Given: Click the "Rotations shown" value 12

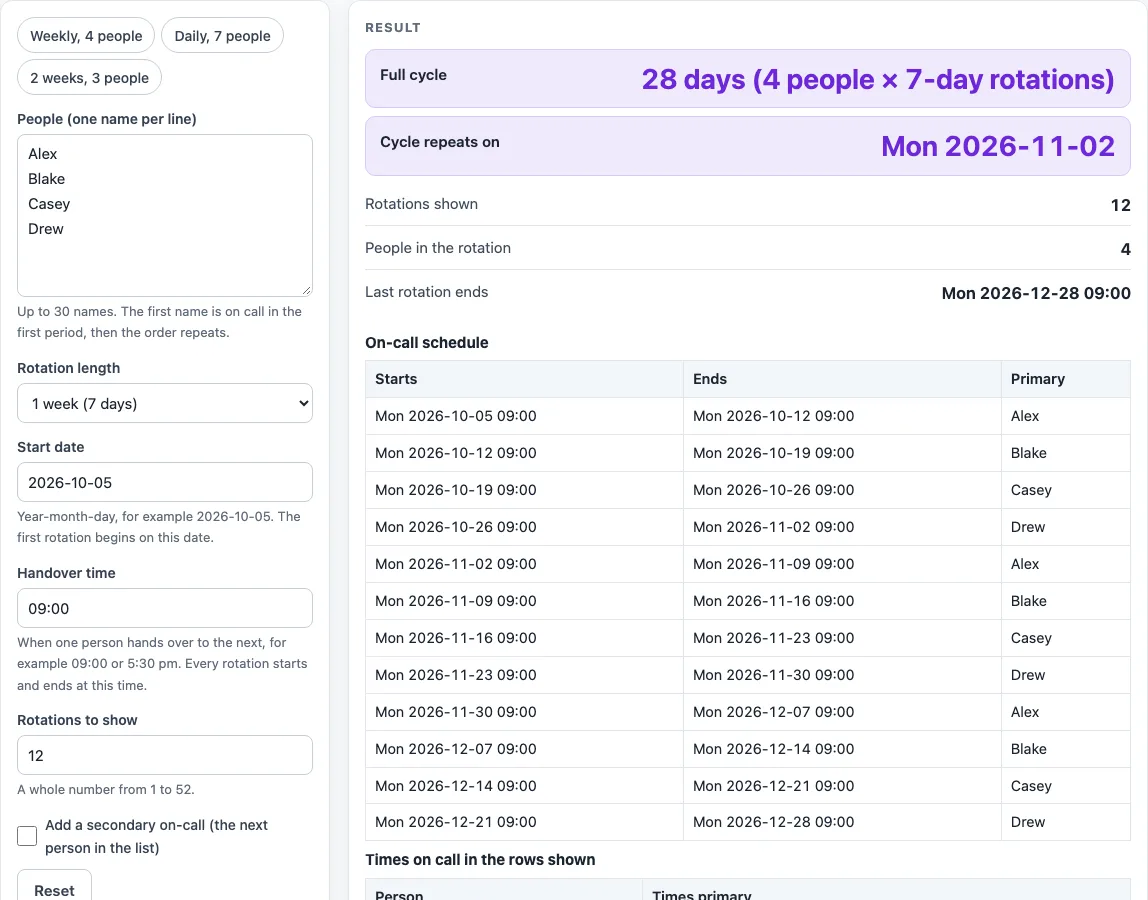Looking at the screenshot, I should [1121, 205].
